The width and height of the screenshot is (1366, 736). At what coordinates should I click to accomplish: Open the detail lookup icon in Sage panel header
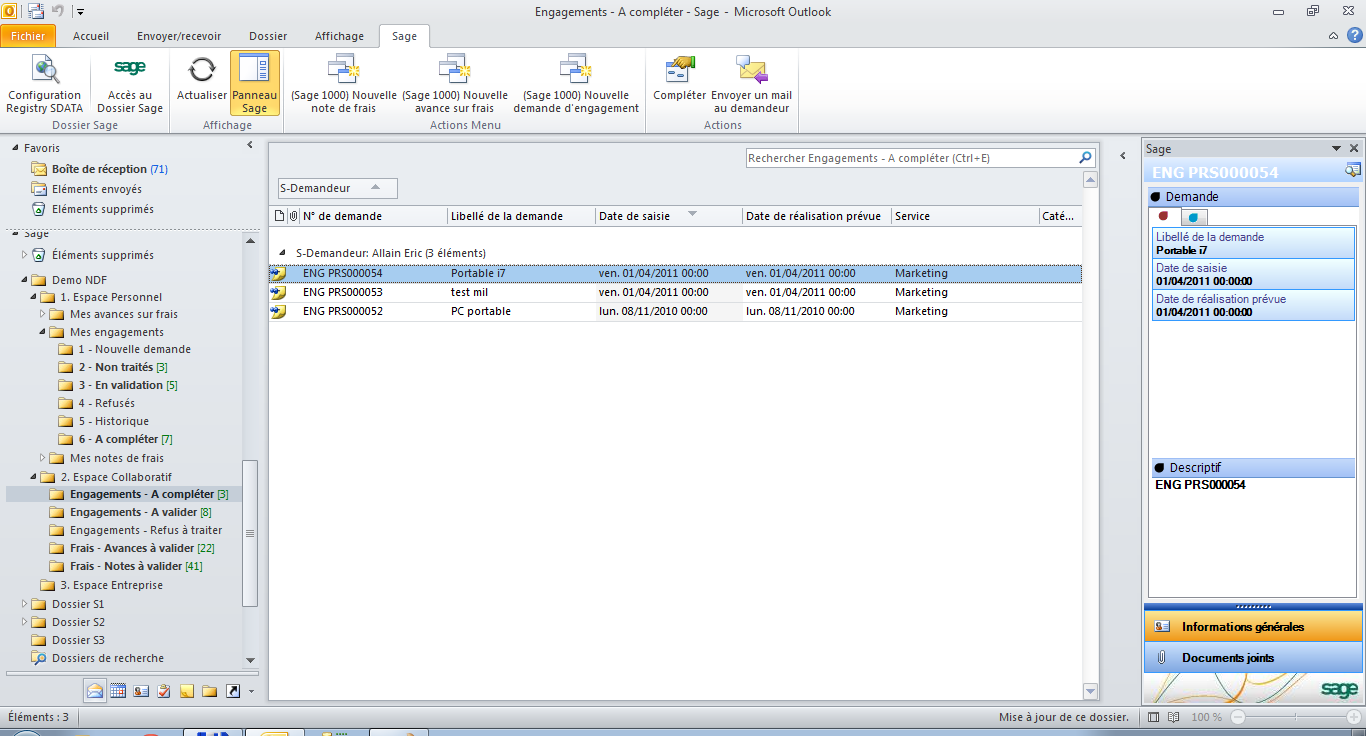coord(1353,171)
